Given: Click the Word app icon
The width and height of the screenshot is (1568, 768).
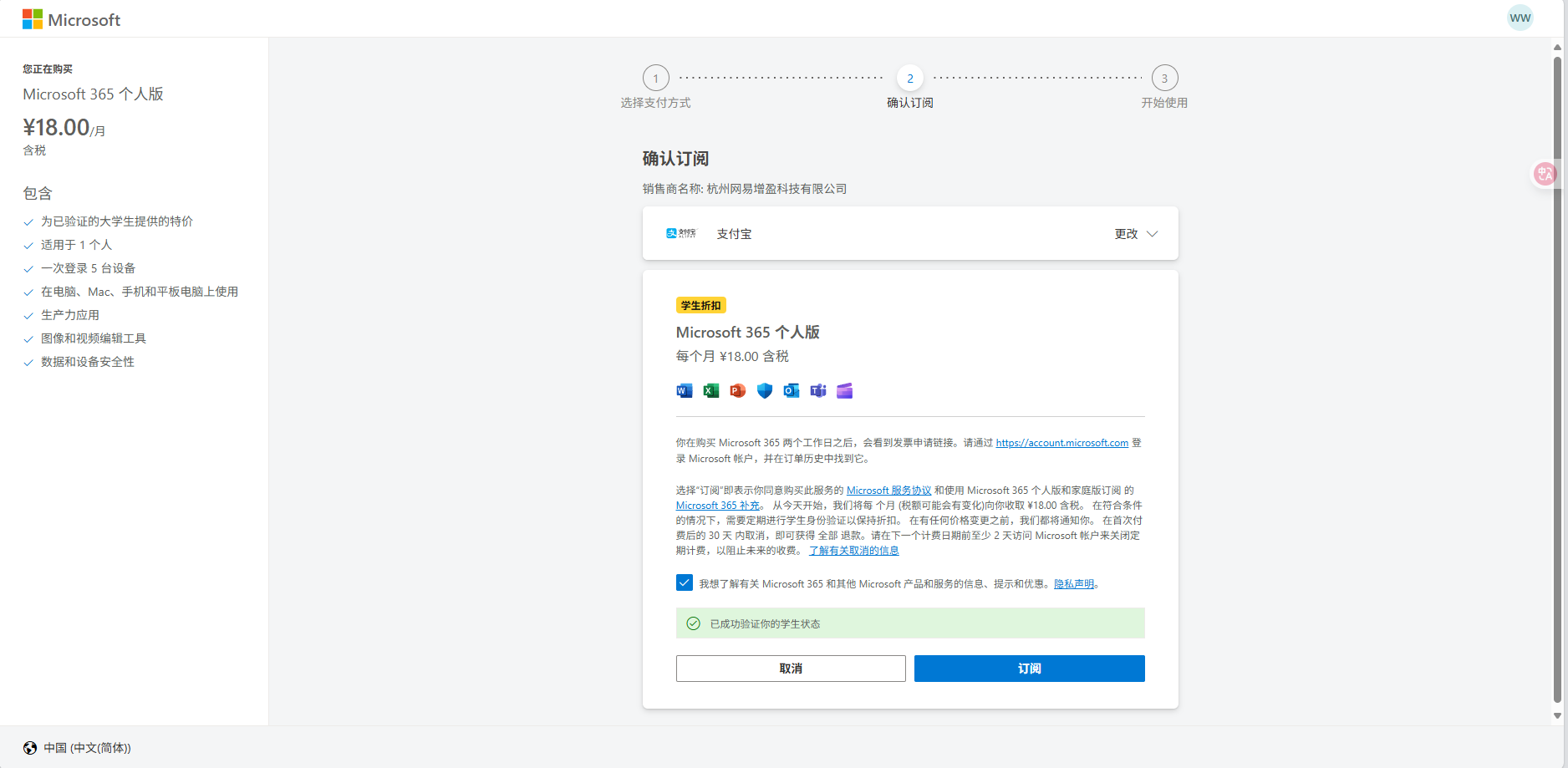Looking at the screenshot, I should (684, 390).
